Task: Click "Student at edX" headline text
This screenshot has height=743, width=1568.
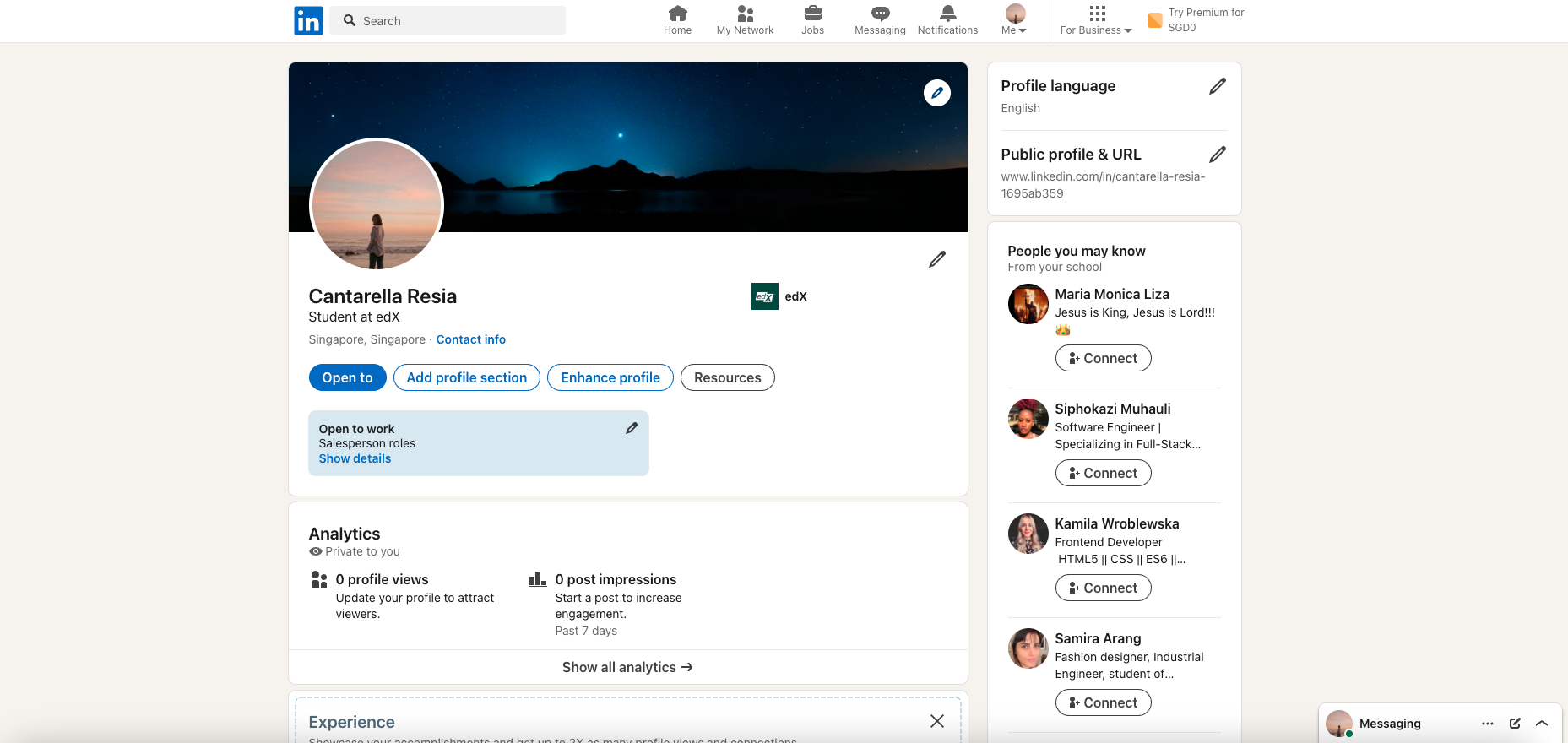Action: [x=354, y=317]
